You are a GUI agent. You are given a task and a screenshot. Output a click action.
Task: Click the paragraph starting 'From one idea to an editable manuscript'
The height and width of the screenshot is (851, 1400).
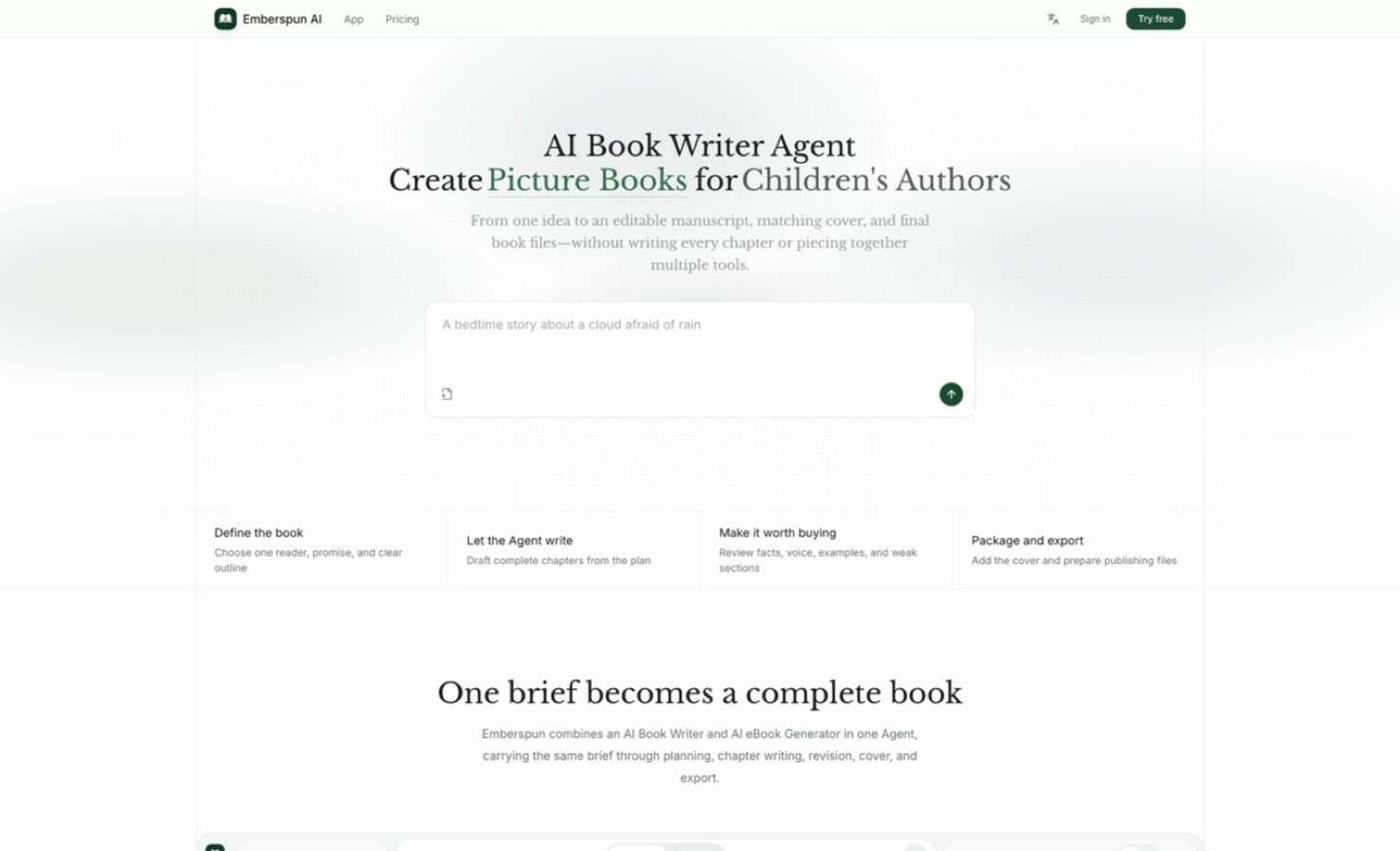coord(700,242)
